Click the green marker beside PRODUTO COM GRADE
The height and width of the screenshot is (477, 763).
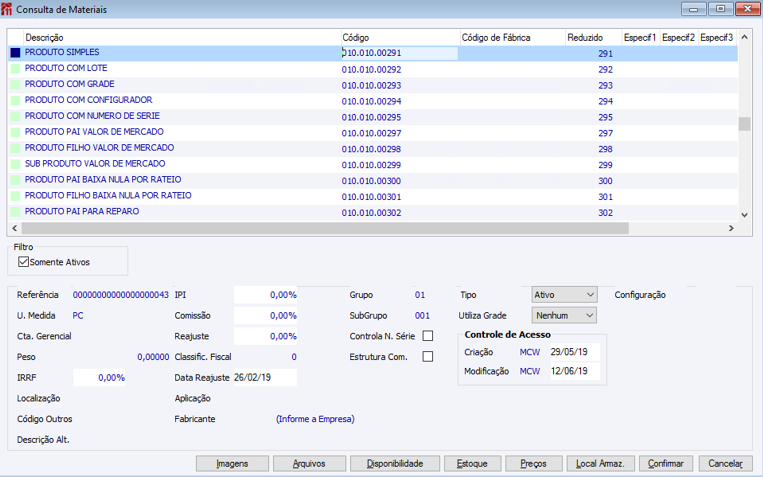(x=16, y=85)
